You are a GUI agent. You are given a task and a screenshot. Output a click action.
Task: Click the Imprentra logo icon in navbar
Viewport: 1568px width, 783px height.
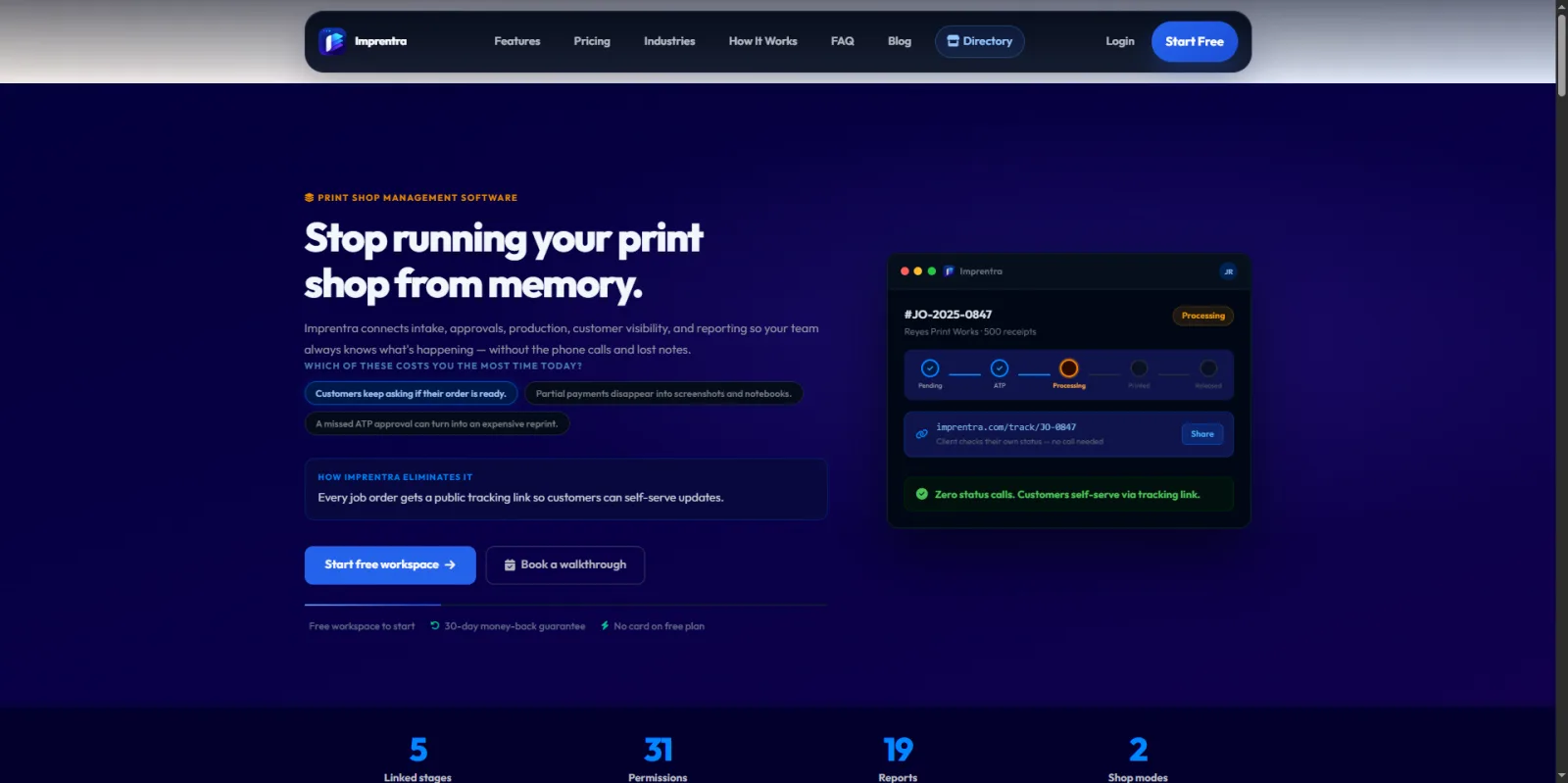pos(333,41)
